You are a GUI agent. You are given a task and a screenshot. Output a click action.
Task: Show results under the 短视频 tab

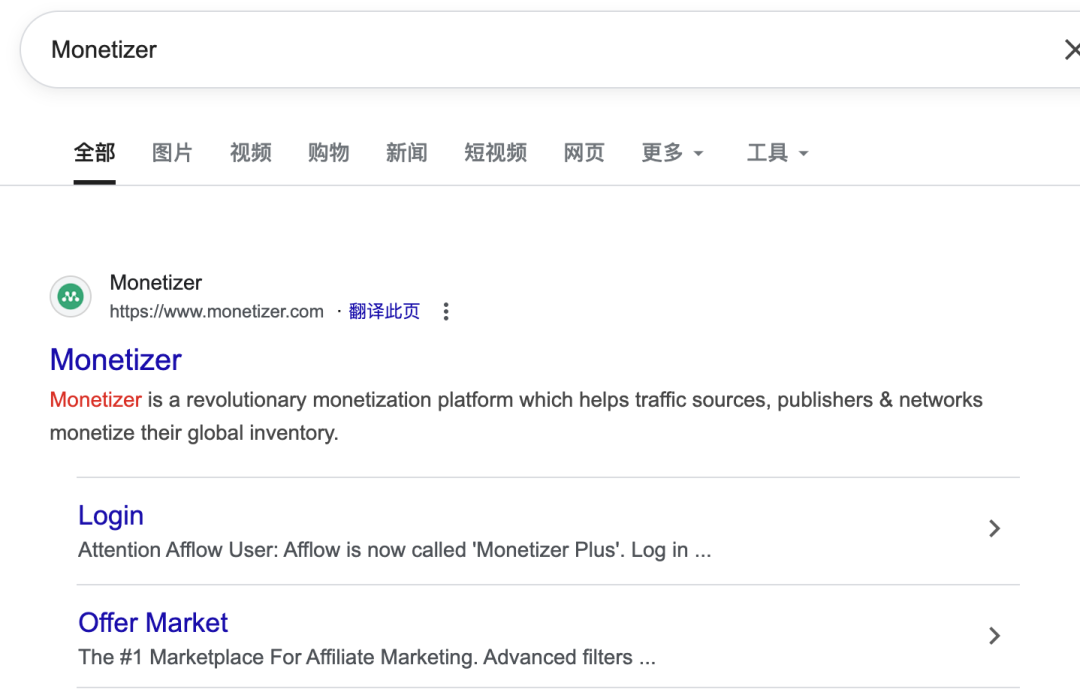tap(495, 153)
